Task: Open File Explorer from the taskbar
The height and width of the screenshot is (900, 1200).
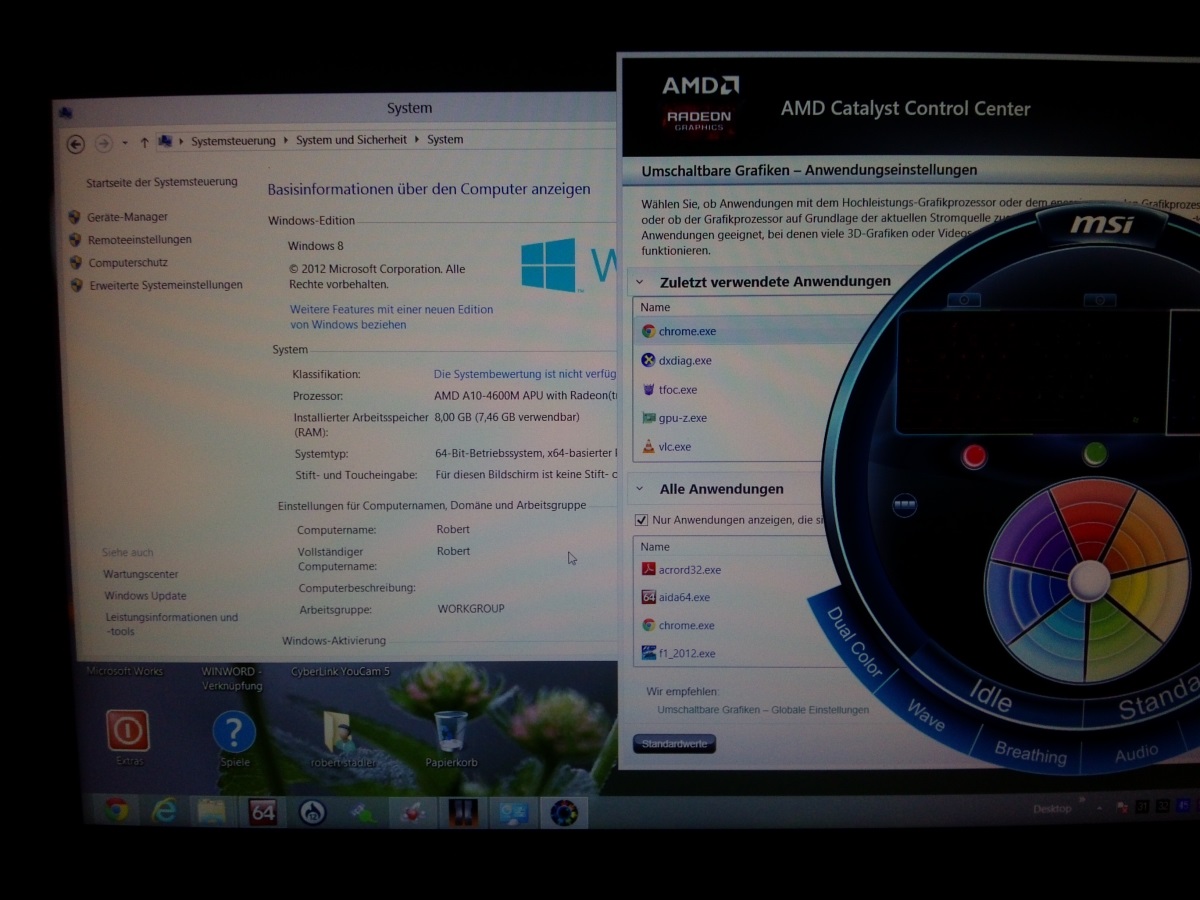Action: pos(211,810)
